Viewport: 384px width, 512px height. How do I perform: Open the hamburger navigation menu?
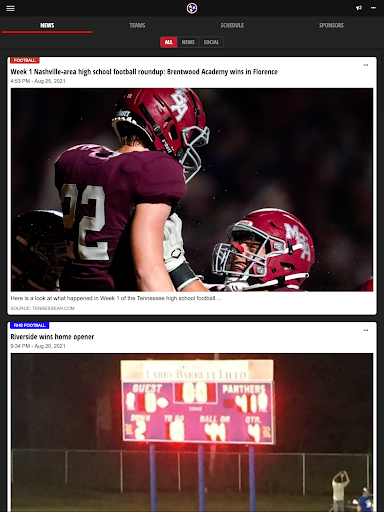[10, 8]
